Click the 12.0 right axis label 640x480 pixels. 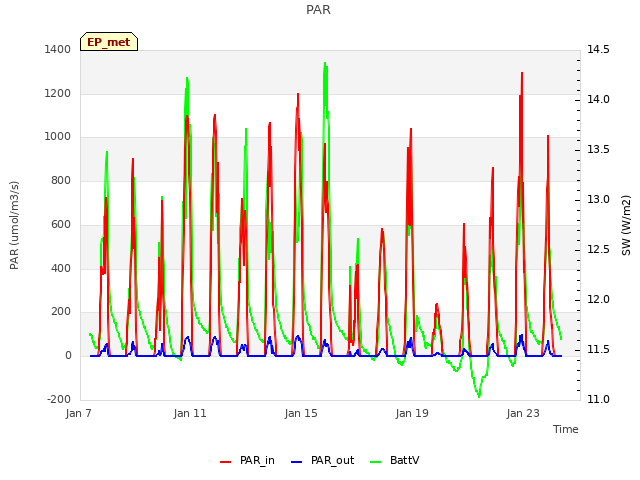[598, 300]
